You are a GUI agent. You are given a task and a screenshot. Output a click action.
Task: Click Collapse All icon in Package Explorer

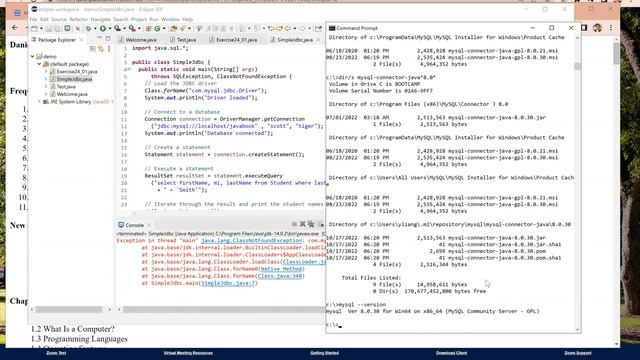point(93,49)
